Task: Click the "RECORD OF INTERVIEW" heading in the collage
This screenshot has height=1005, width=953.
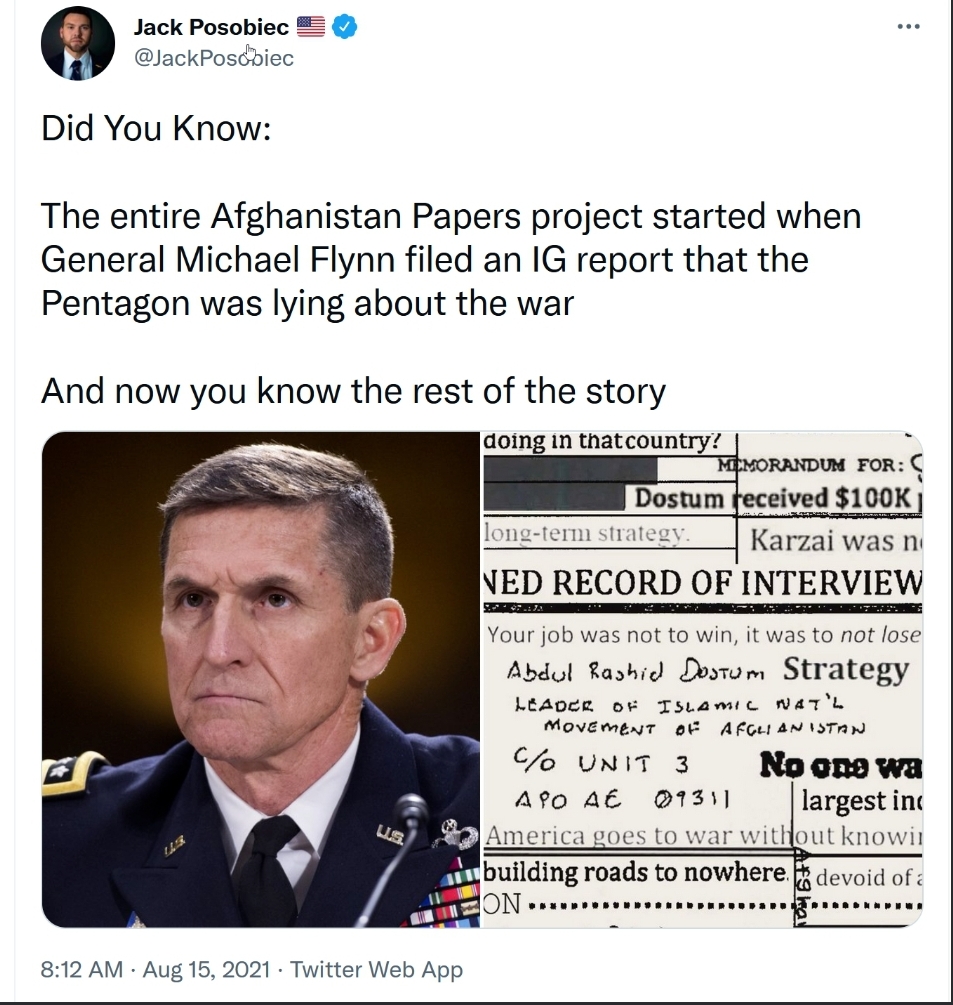Action: (x=702, y=583)
